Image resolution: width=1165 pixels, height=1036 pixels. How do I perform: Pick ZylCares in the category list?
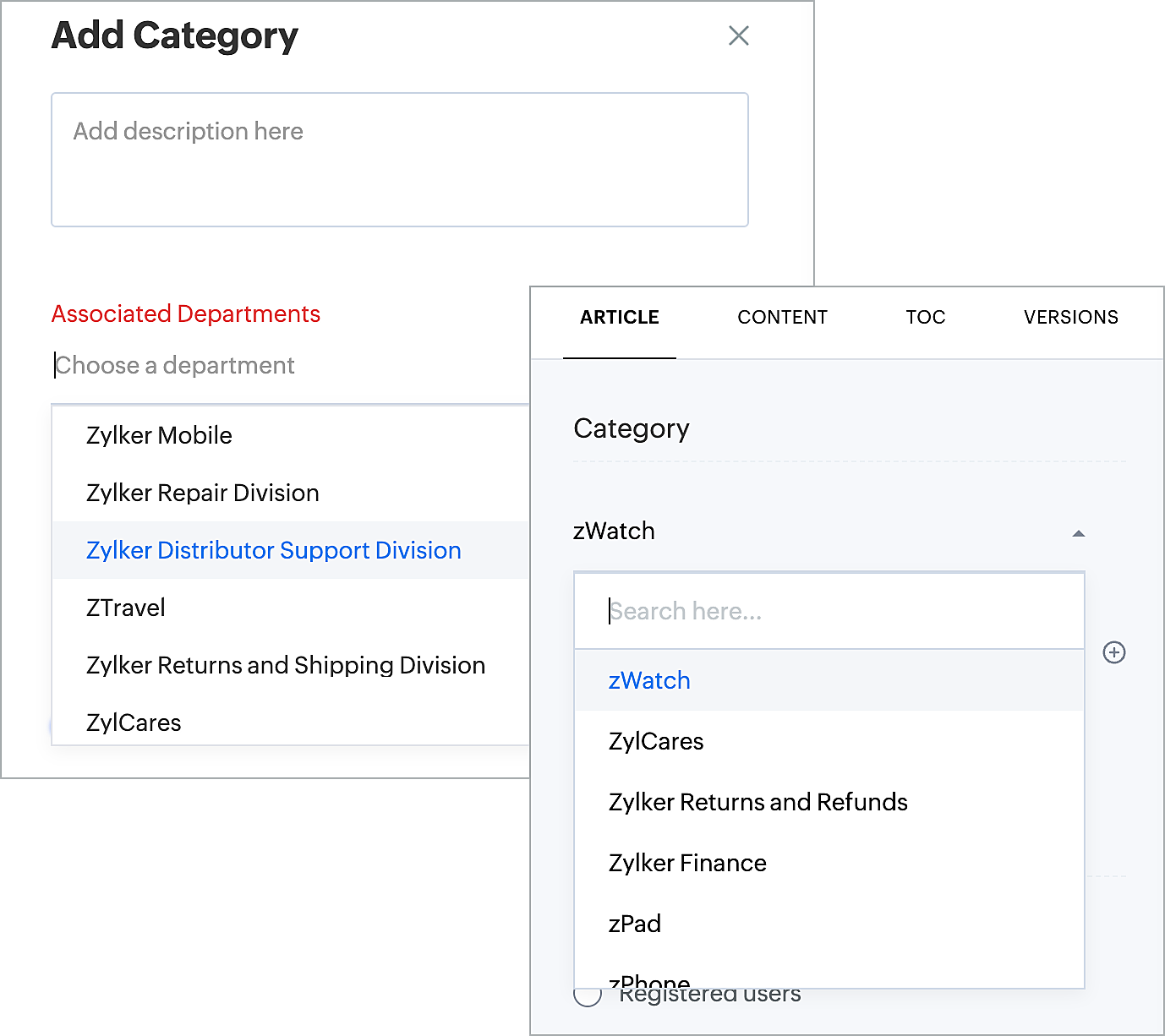pyautogui.click(x=656, y=742)
